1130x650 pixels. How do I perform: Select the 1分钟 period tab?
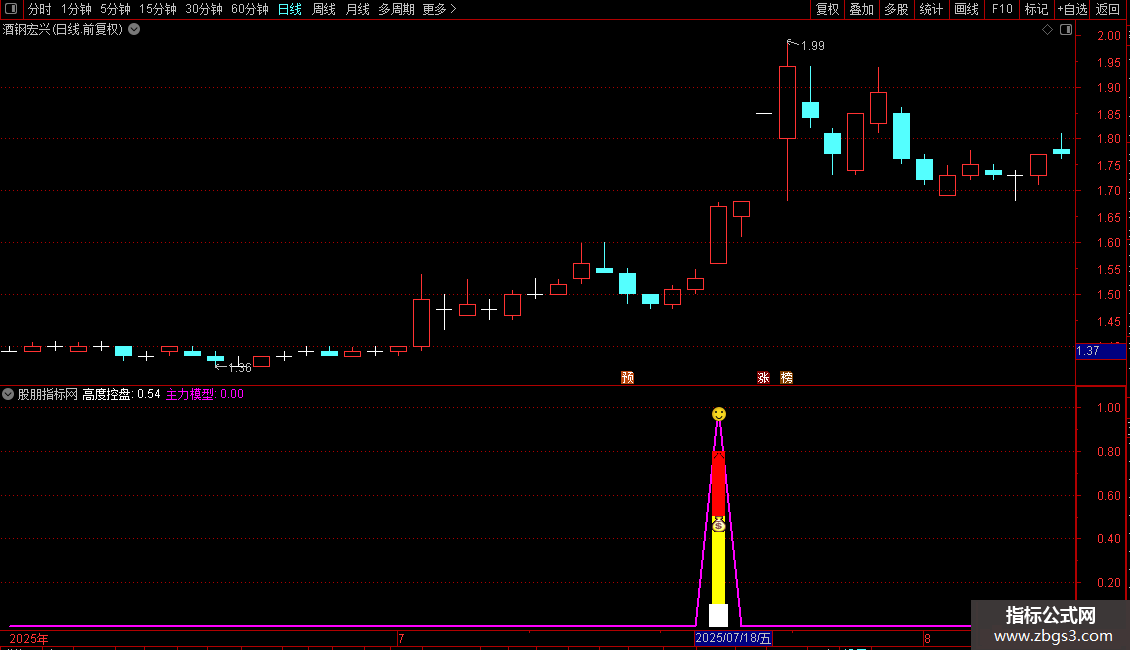76,9
